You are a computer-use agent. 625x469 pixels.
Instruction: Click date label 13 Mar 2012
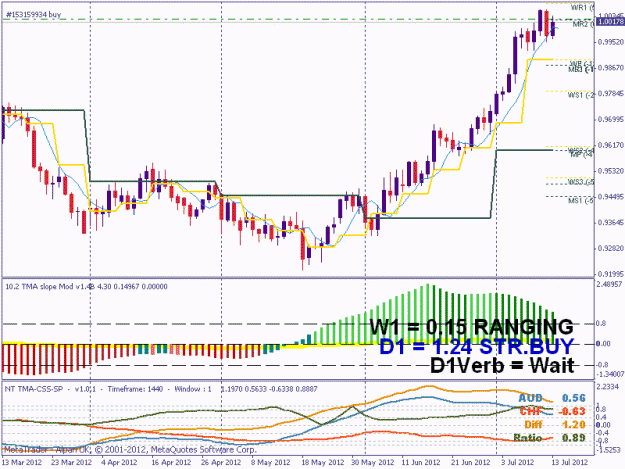(x=22, y=462)
